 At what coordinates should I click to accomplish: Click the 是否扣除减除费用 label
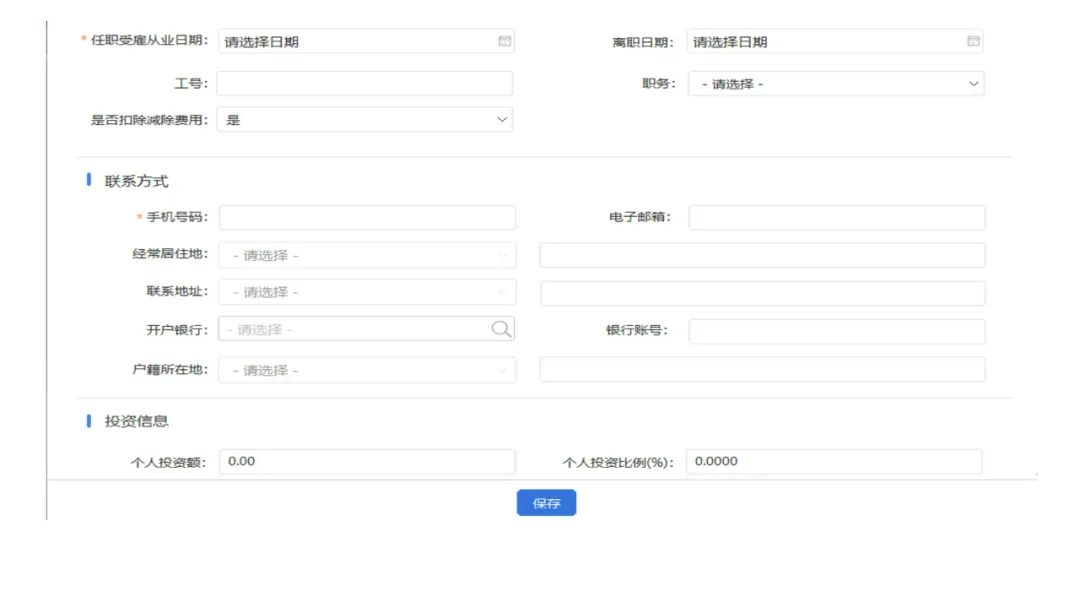(x=149, y=120)
